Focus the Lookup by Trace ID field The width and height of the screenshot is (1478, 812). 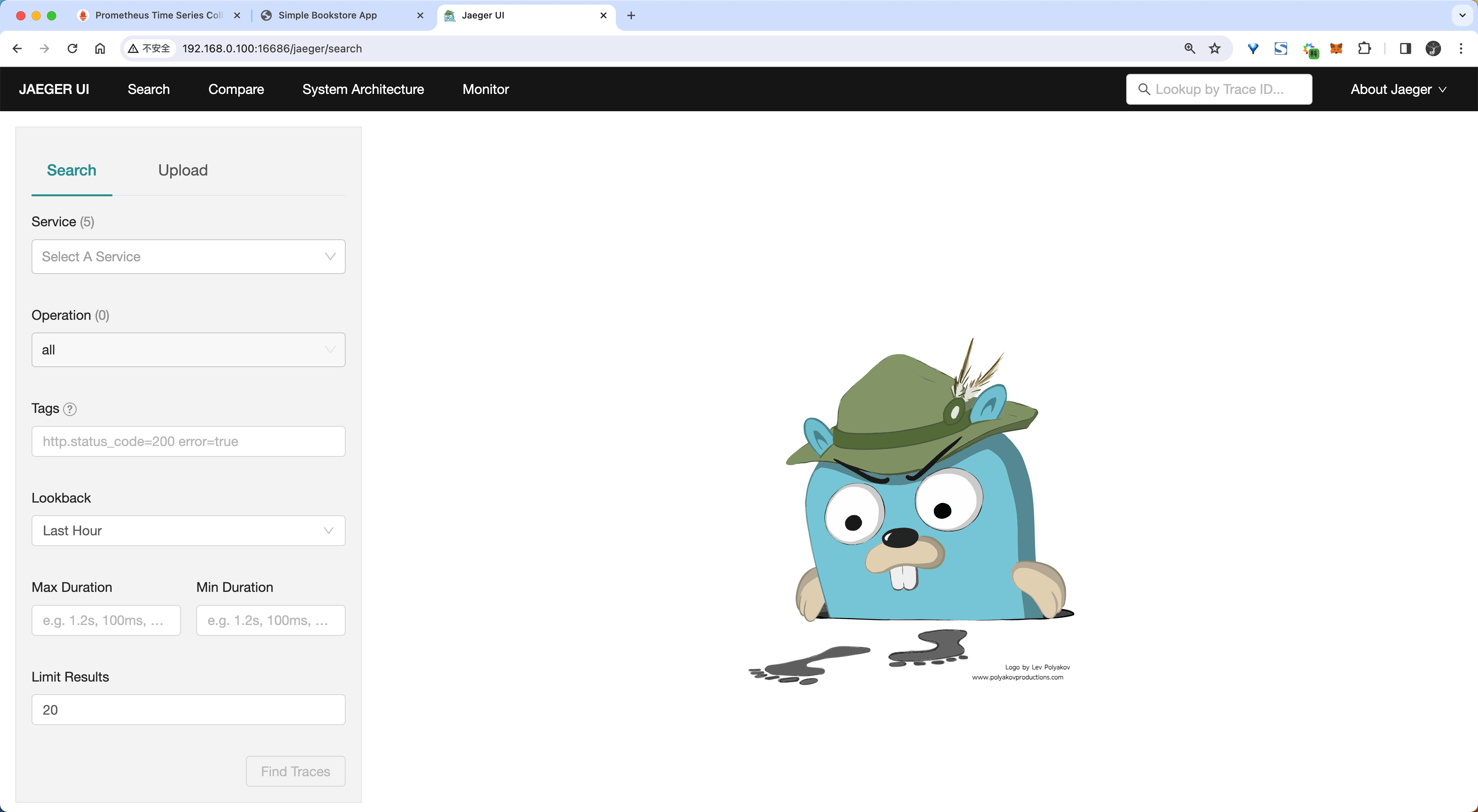coord(1219,89)
